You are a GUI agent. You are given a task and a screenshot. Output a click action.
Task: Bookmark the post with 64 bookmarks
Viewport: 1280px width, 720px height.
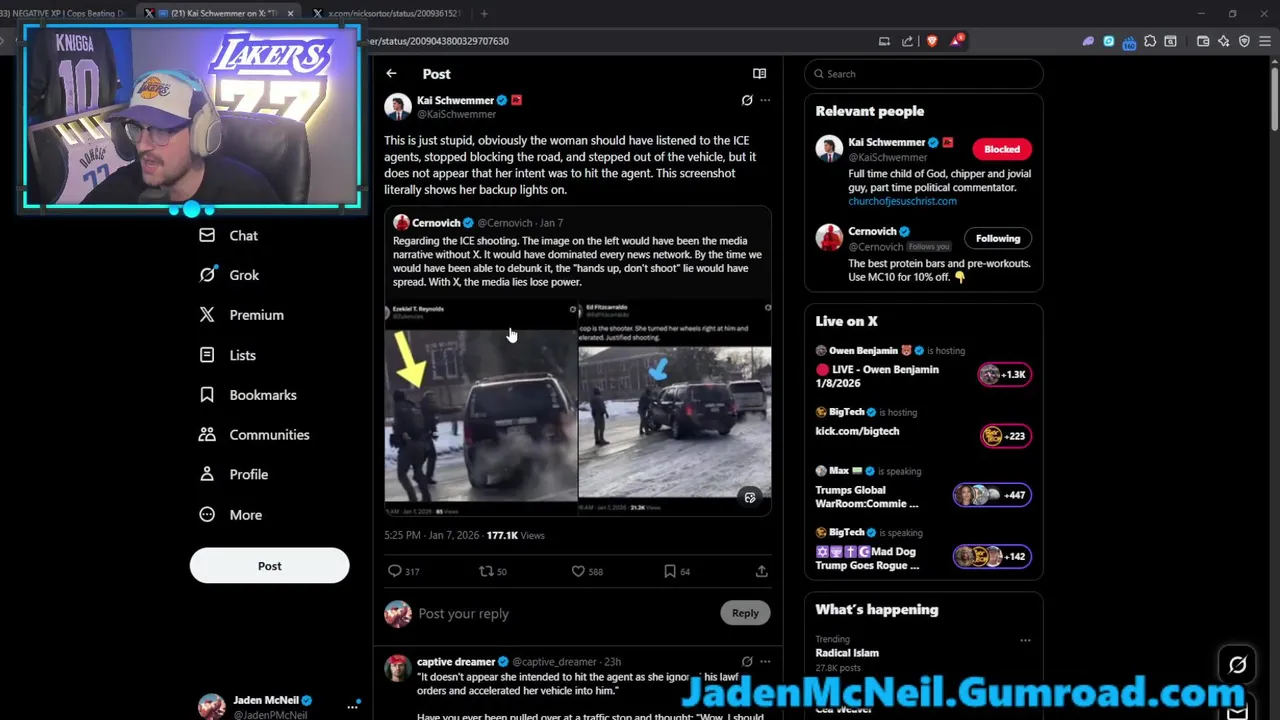click(x=677, y=571)
